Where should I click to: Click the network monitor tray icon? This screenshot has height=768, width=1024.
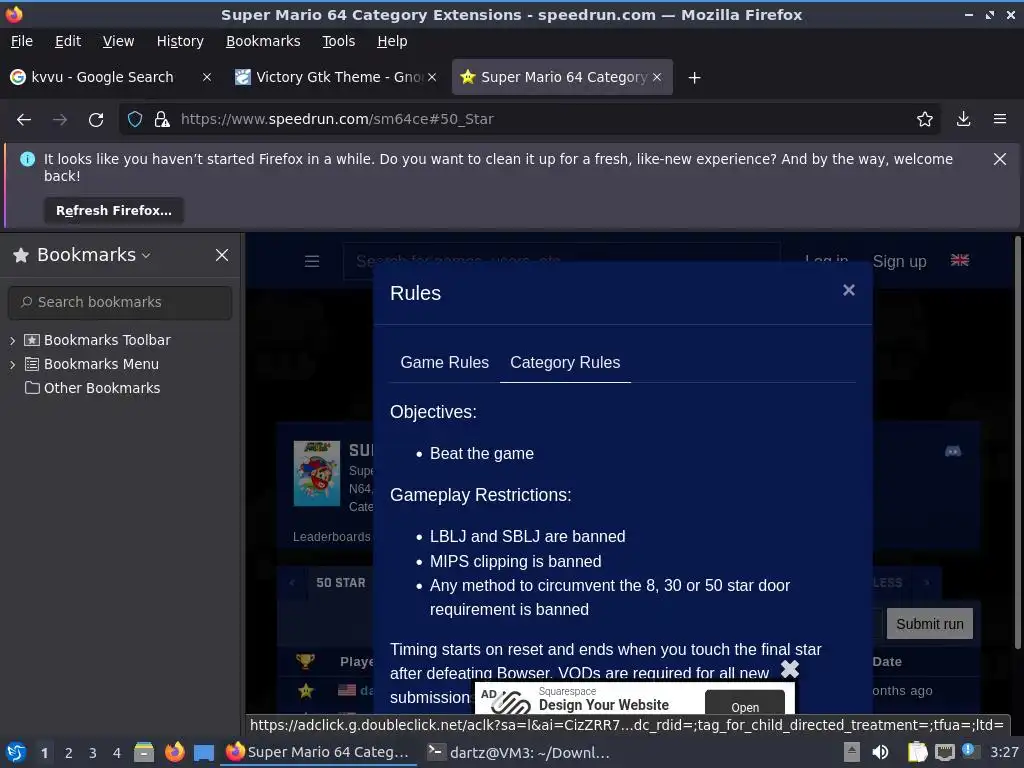(x=944, y=753)
